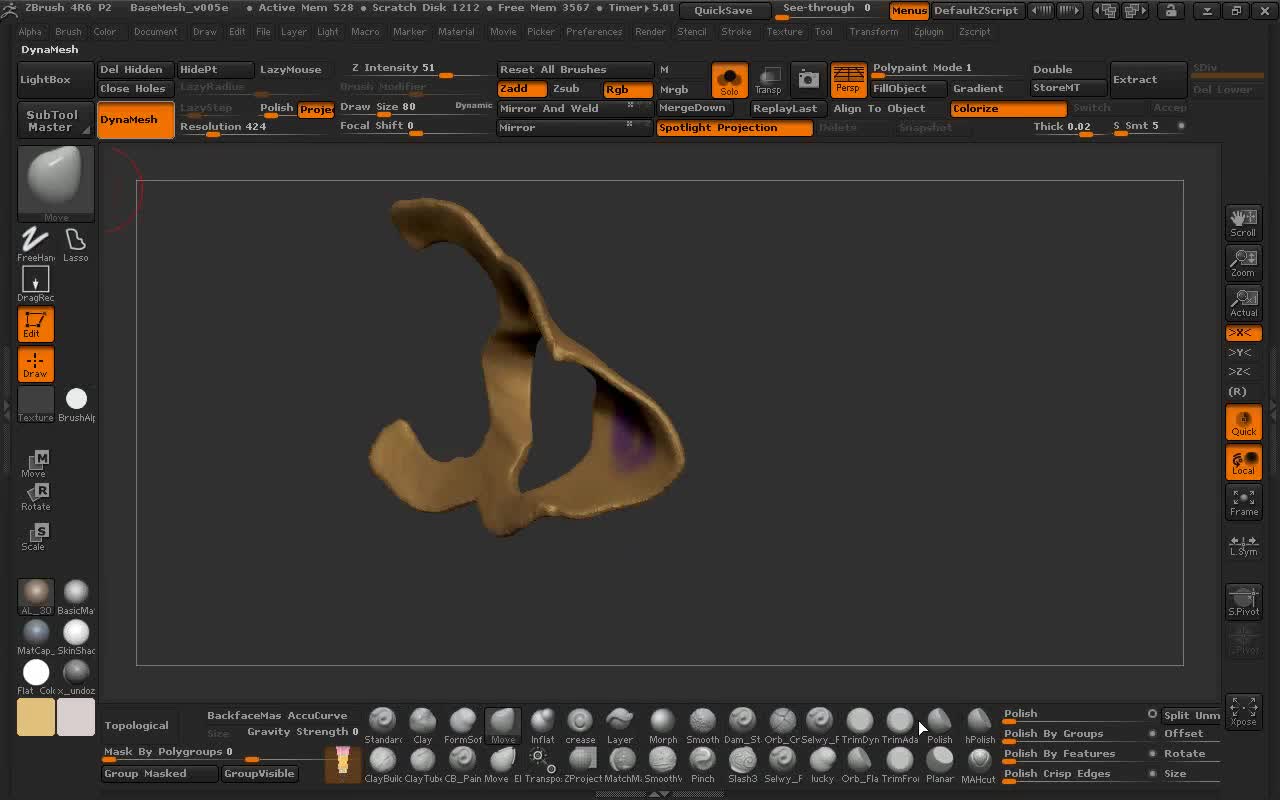
Task: Open the Zplugin menu
Action: coord(928,32)
